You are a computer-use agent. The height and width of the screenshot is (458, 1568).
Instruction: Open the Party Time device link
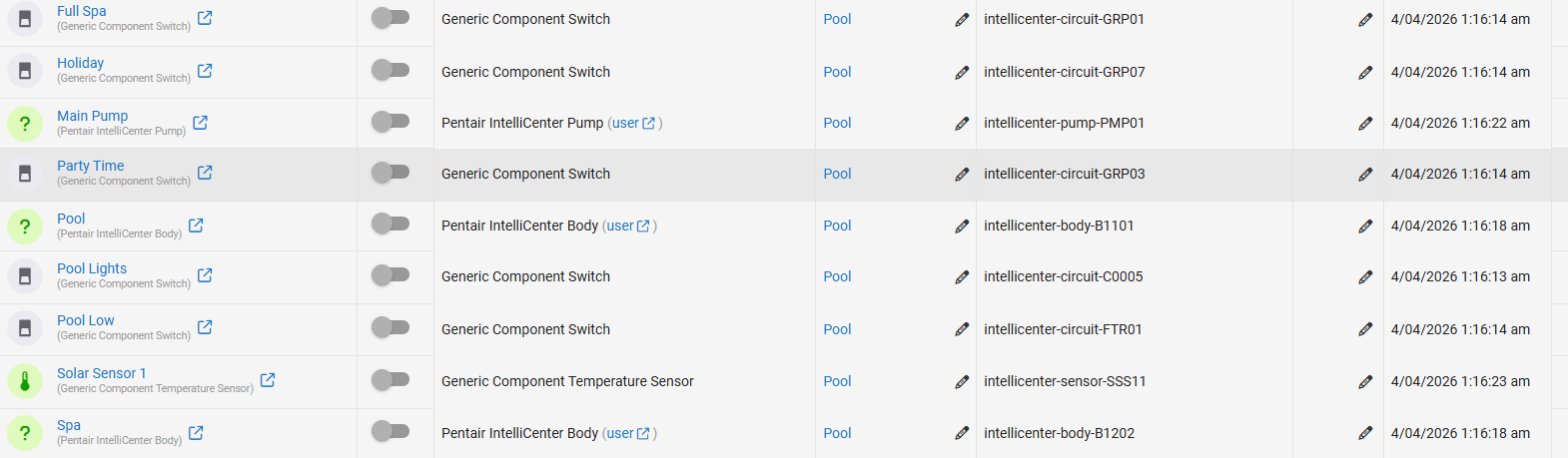(x=91, y=166)
